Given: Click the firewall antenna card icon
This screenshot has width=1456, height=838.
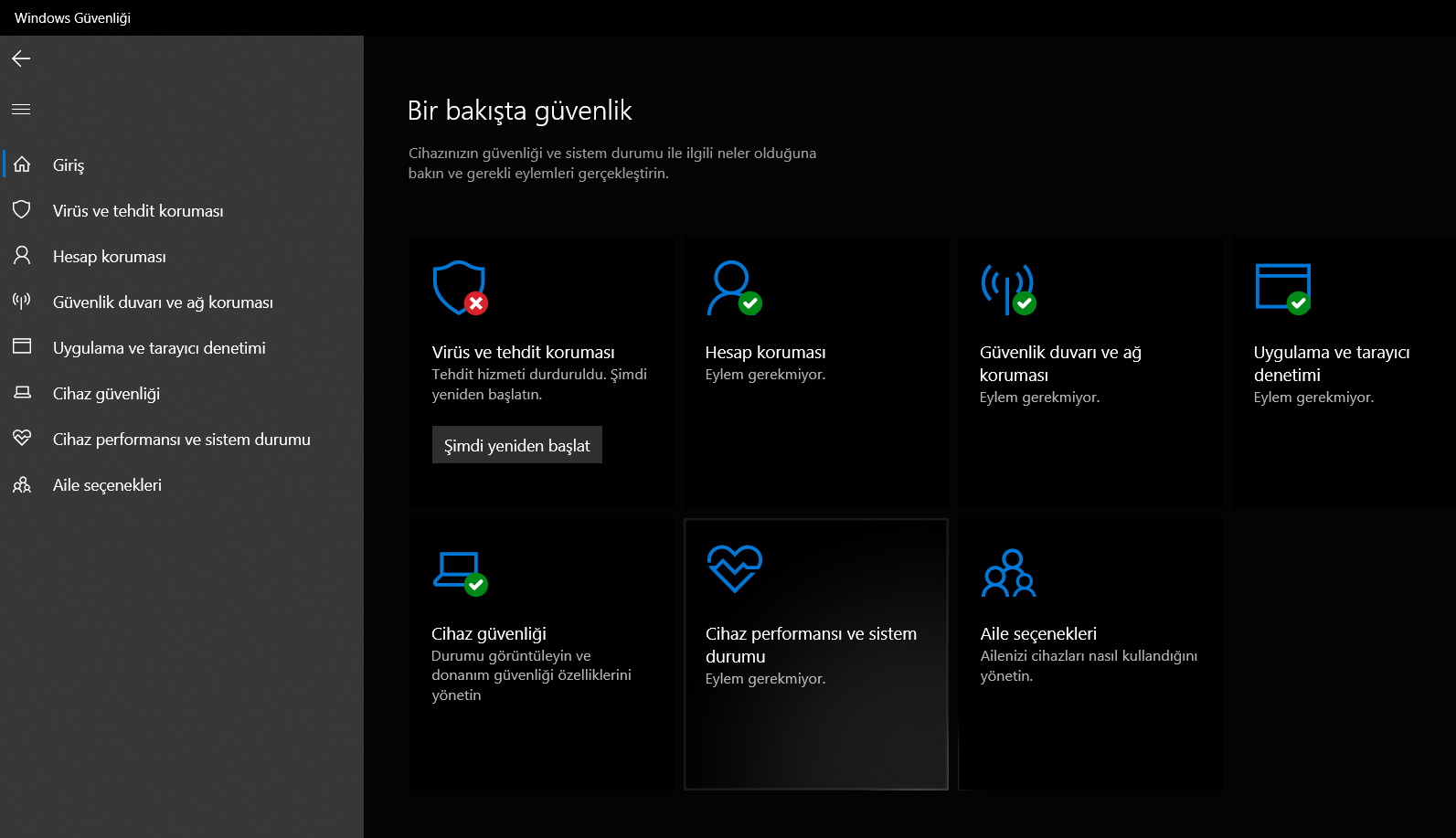Looking at the screenshot, I should [1008, 290].
